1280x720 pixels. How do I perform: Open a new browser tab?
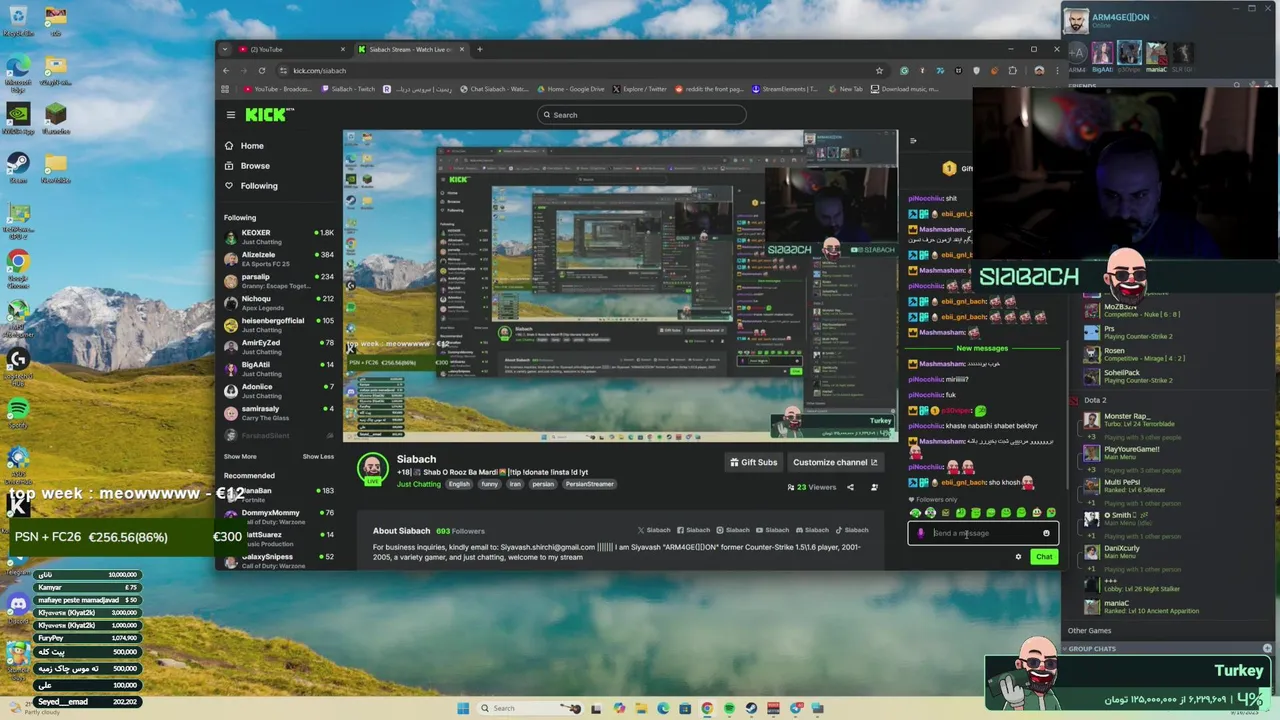479,49
